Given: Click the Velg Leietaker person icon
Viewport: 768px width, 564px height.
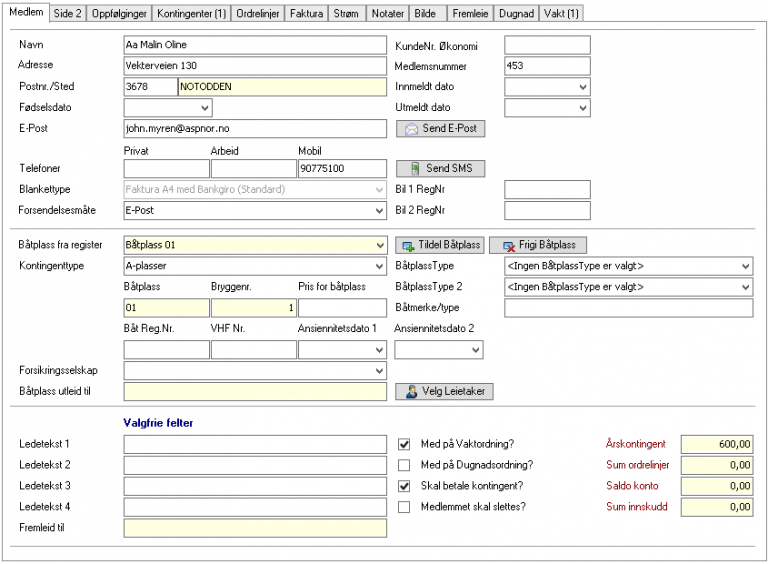Looking at the screenshot, I should click(411, 392).
